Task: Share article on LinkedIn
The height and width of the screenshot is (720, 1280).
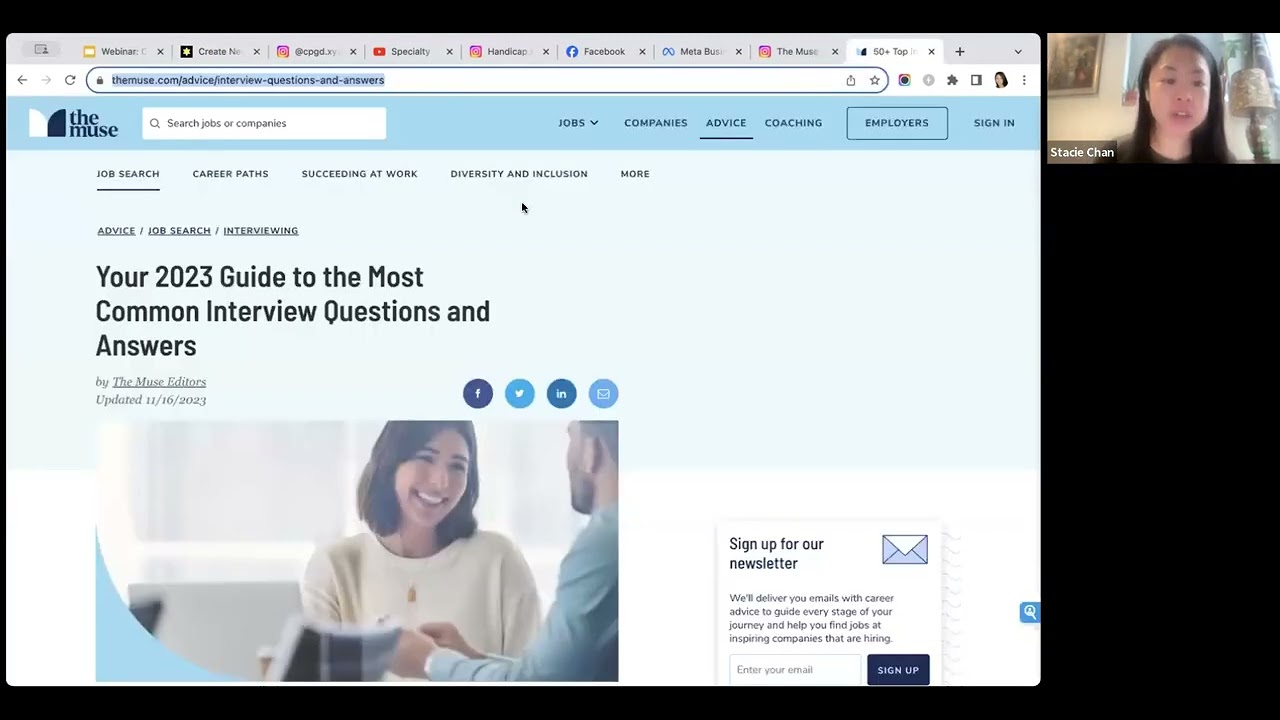Action: [561, 394]
